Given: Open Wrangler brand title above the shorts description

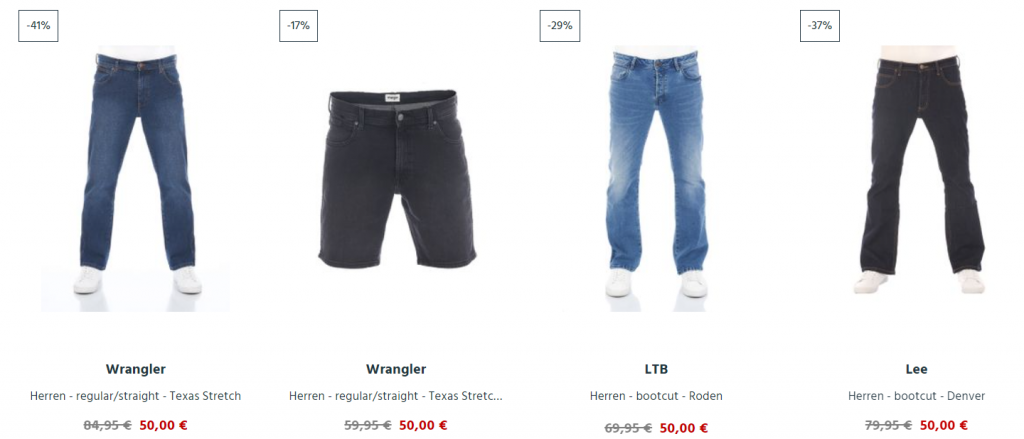Looking at the screenshot, I should [396, 369].
